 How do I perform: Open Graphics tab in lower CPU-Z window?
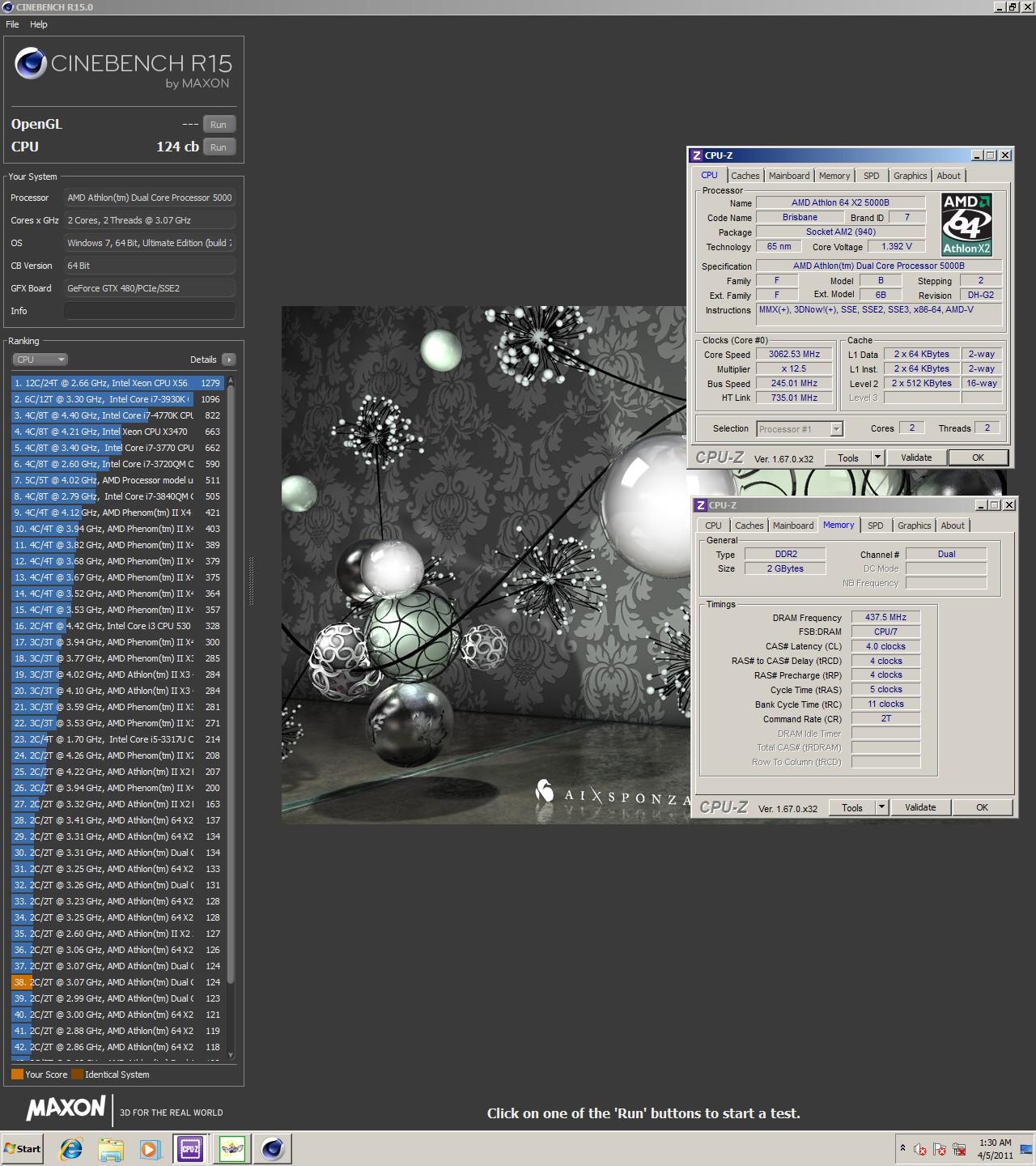914,526
